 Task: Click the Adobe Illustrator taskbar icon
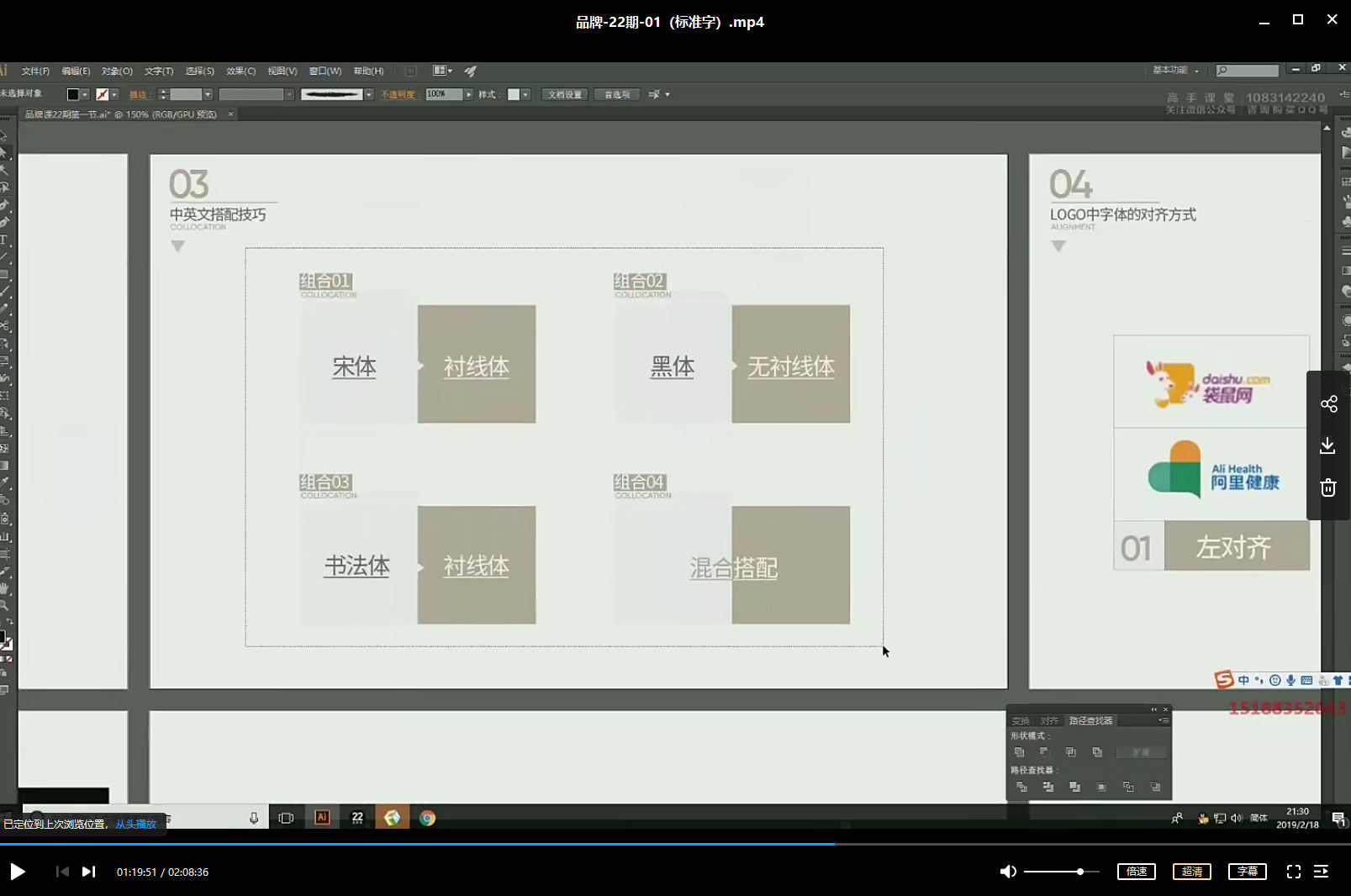(322, 818)
